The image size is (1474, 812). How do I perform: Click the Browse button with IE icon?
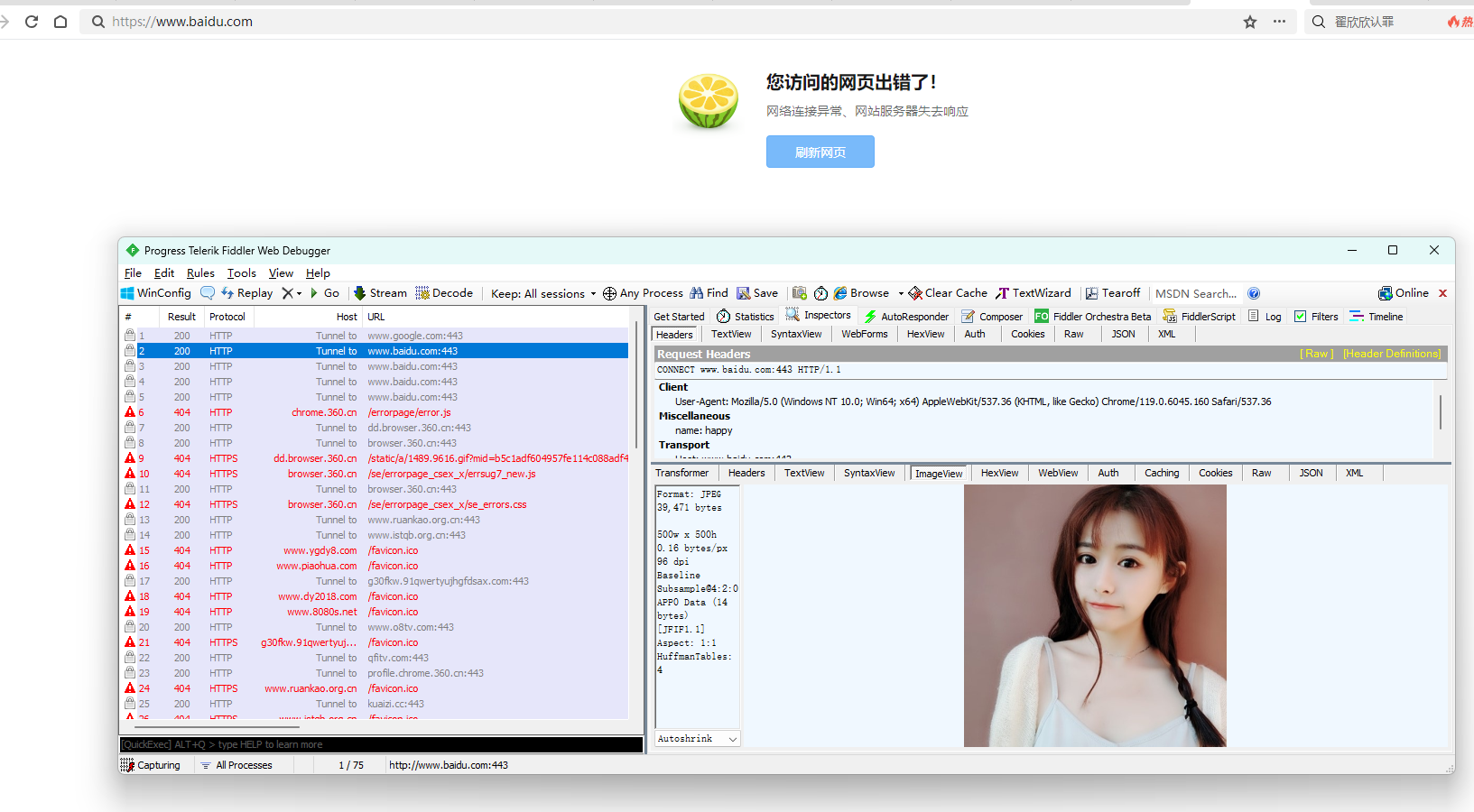click(861, 293)
